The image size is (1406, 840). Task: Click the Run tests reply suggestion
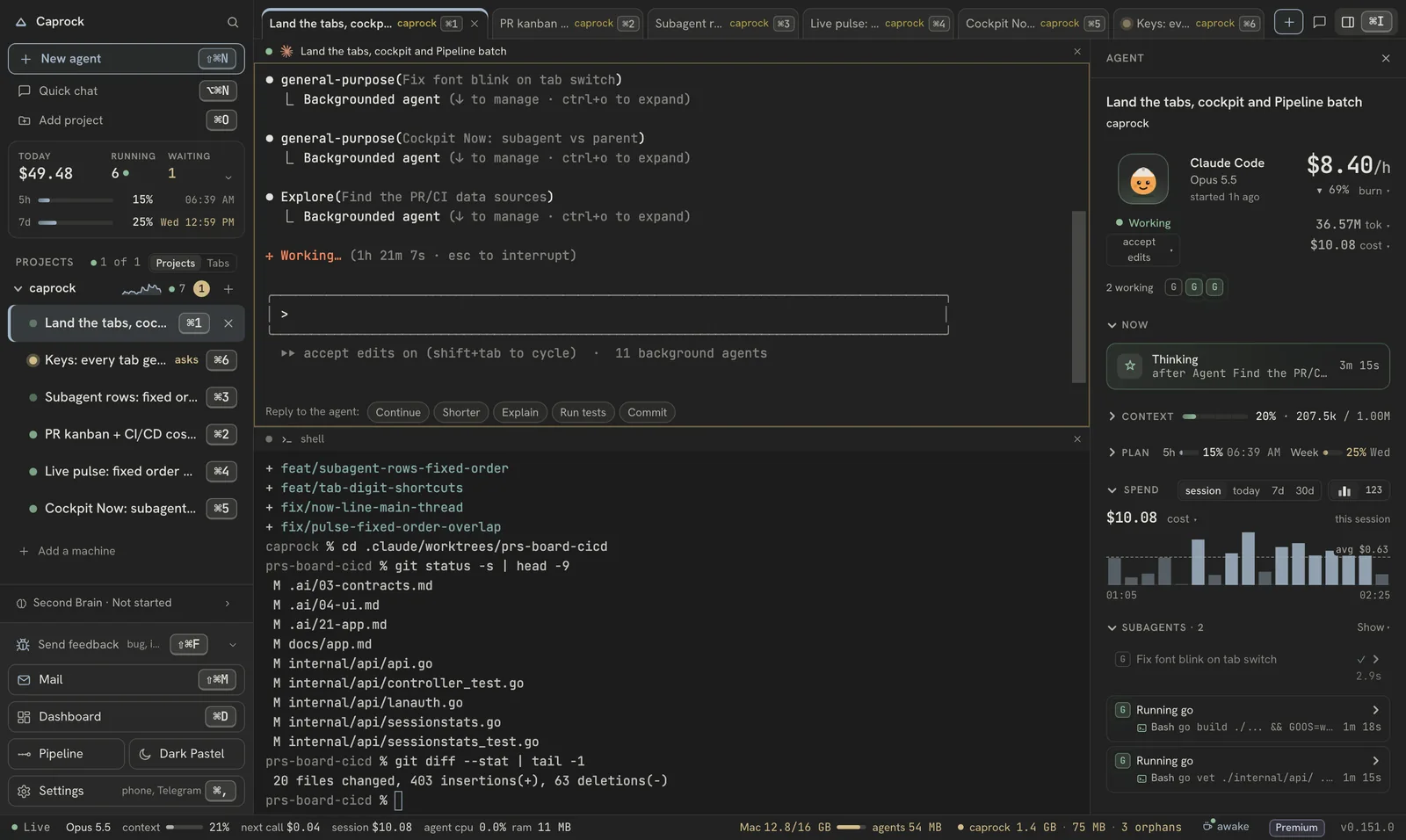pyautogui.click(x=583, y=412)
